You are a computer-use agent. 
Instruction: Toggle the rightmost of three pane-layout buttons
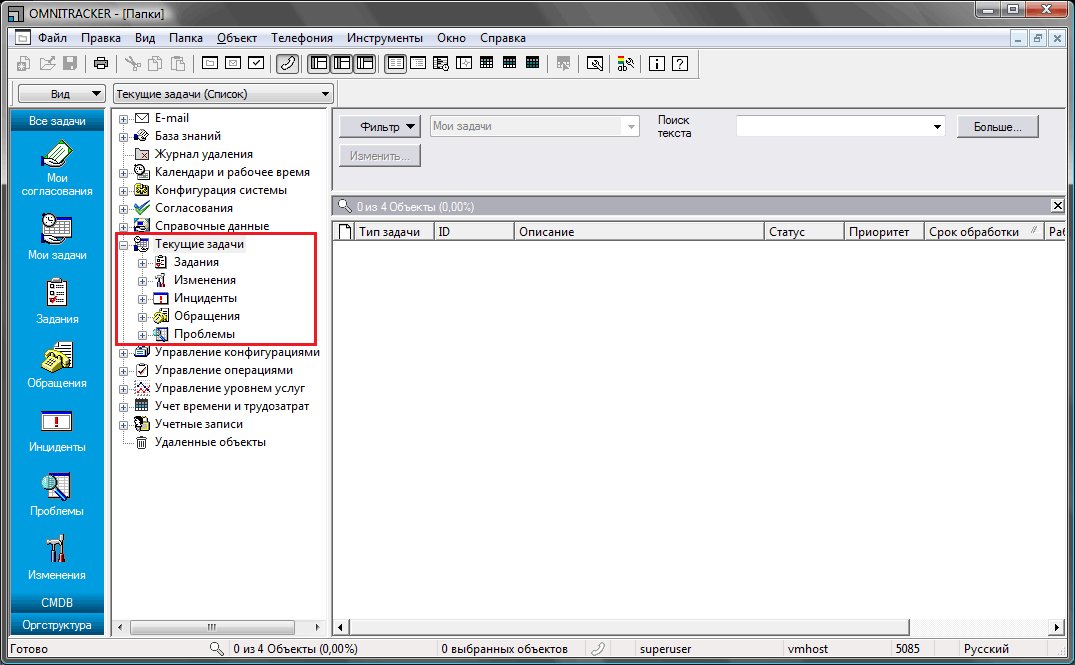tap(365, 64)
